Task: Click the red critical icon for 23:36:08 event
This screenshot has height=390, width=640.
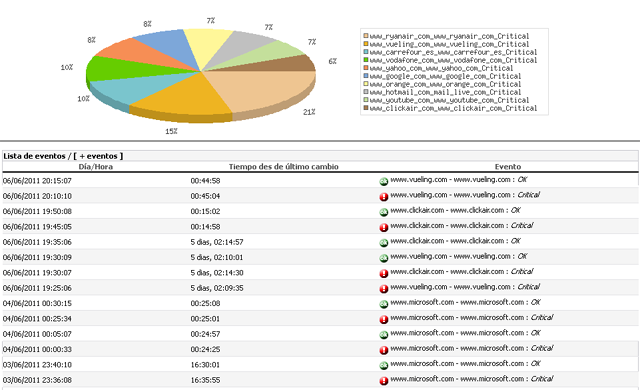Action: click(384, 381)
